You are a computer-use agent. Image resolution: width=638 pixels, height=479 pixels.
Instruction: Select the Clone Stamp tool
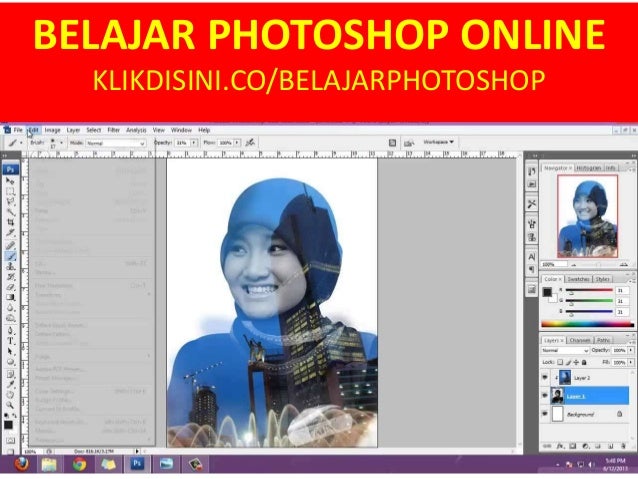click(11, 266)
